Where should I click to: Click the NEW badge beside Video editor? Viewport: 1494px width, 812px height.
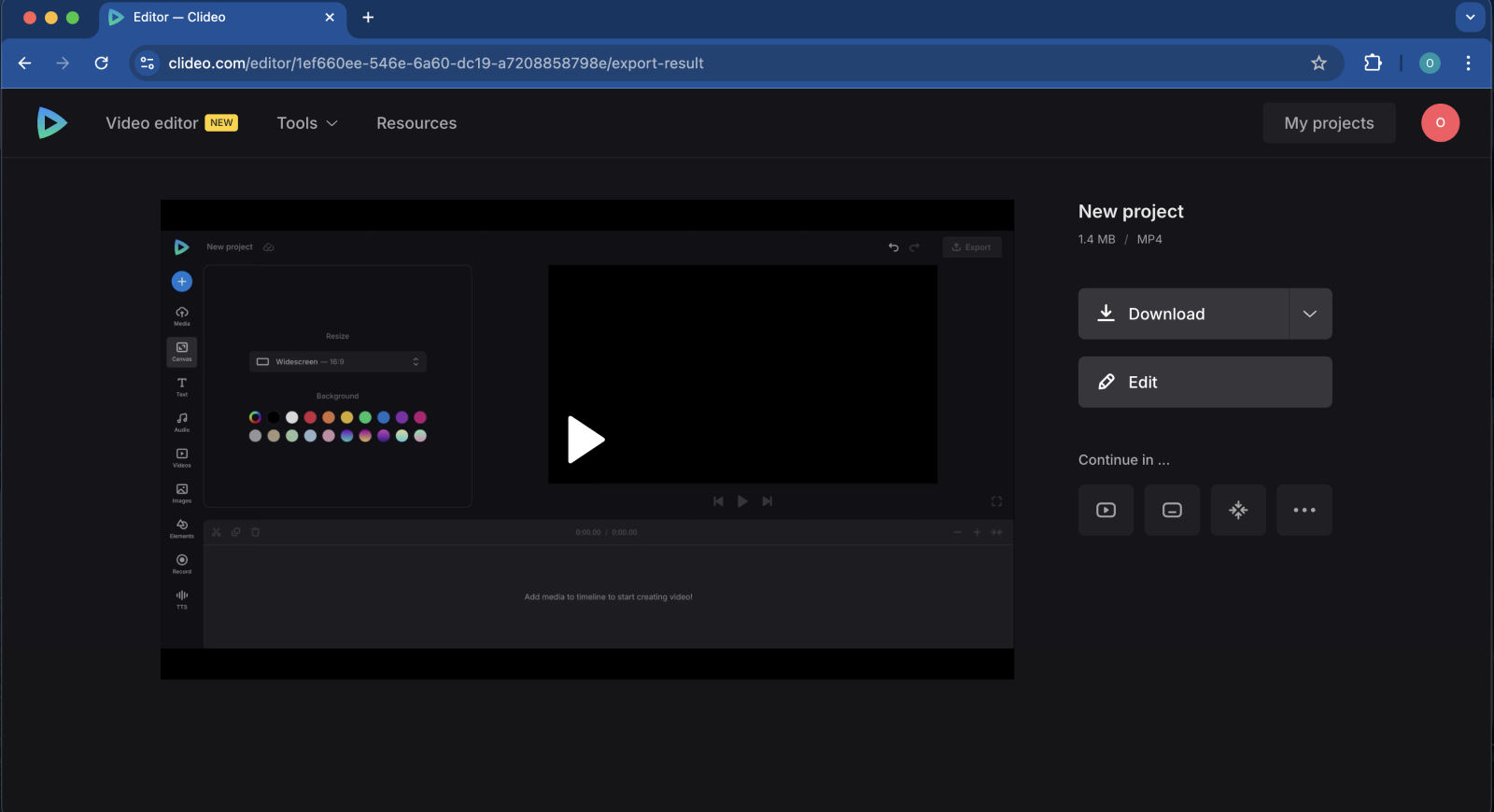221,123
